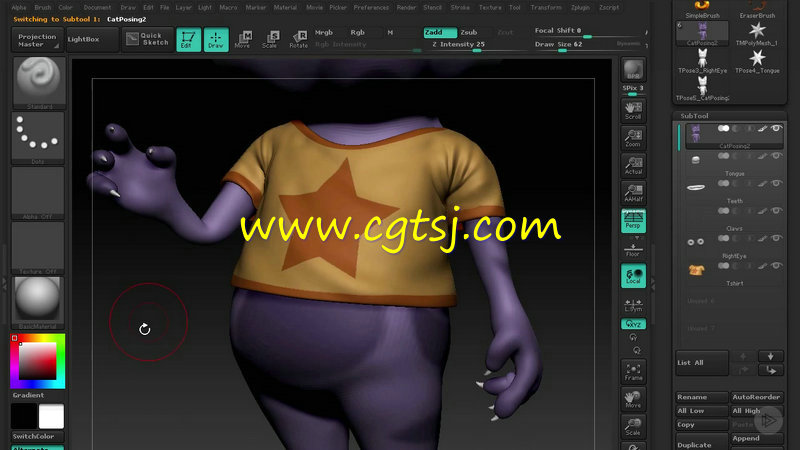Toggle RightEye subtool eye icon
Image resolution: width=800 pixels, height=450 pixels.
(x=776, y=238)
